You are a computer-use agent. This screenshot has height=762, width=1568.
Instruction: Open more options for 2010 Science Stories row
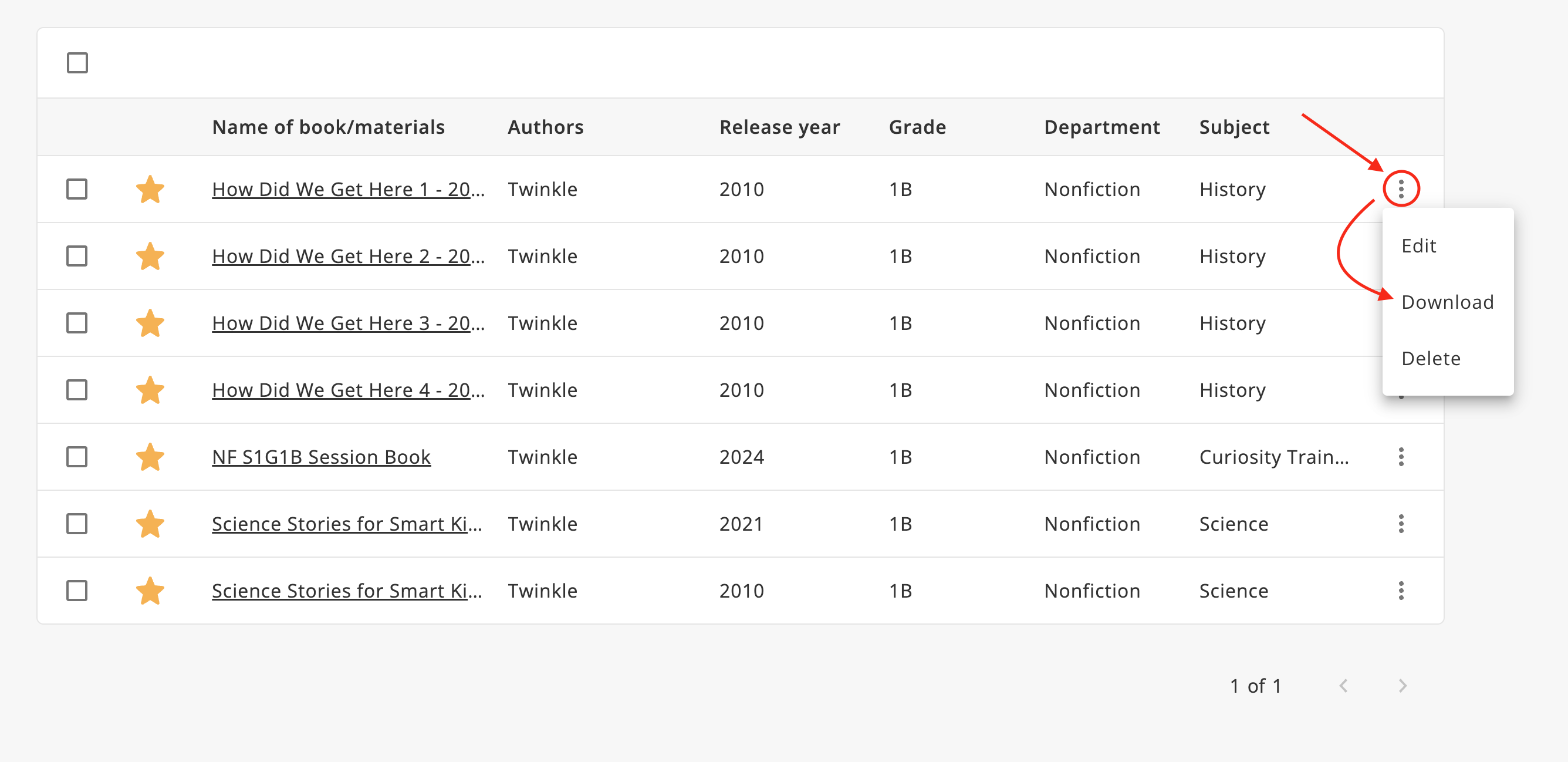point(1401,591)
